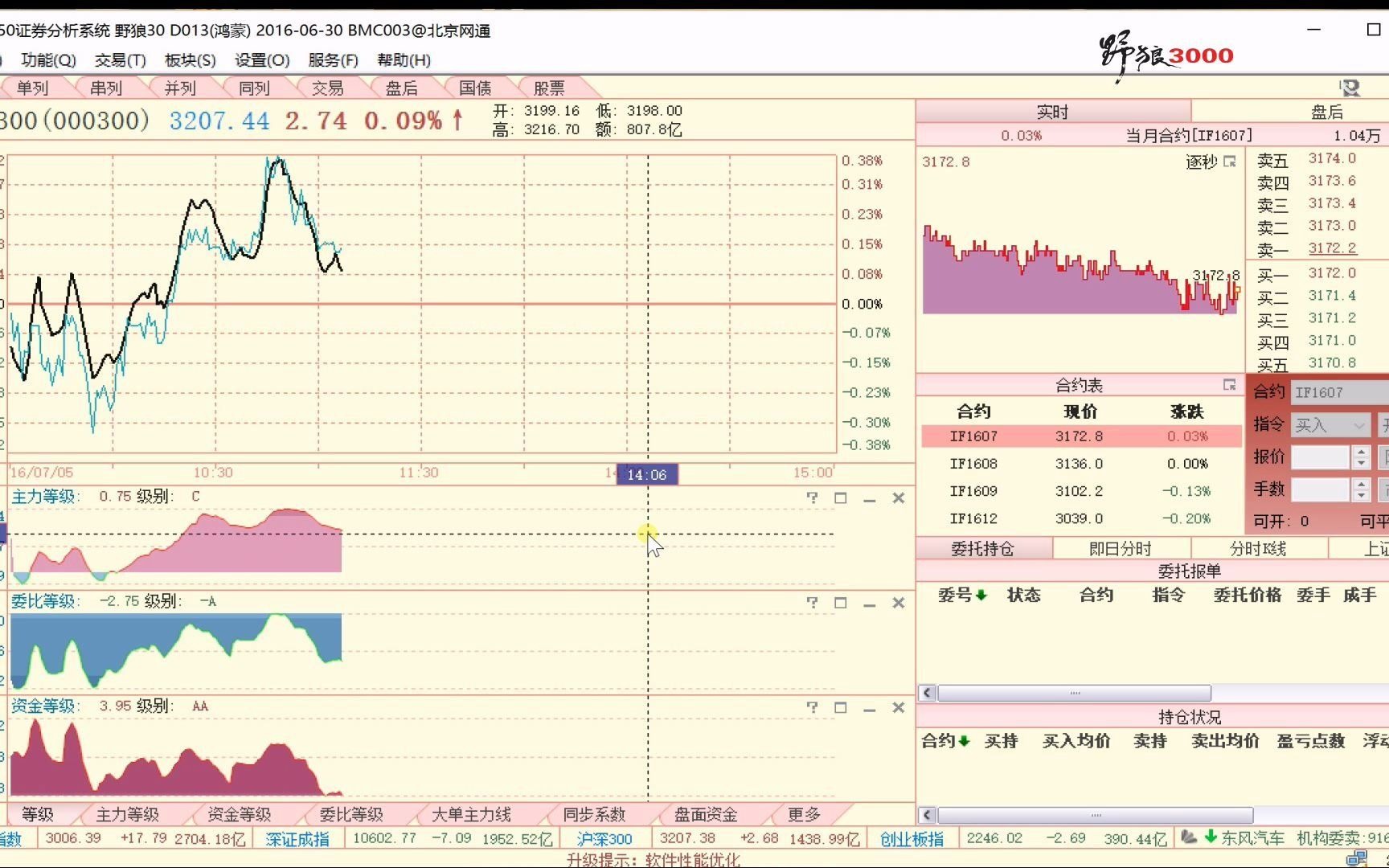Click the 报价 price input field
Screen dimensions: 1389x868
tap(1320, 457)
